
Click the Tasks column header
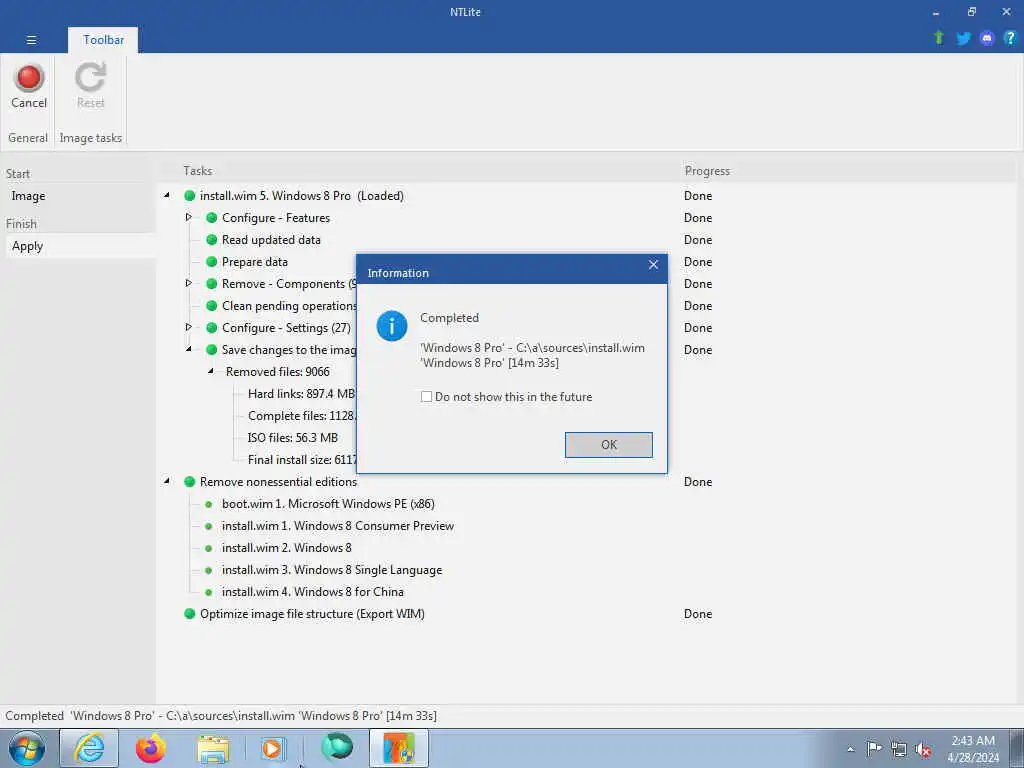pyautogui.click(x=197, y=171)
